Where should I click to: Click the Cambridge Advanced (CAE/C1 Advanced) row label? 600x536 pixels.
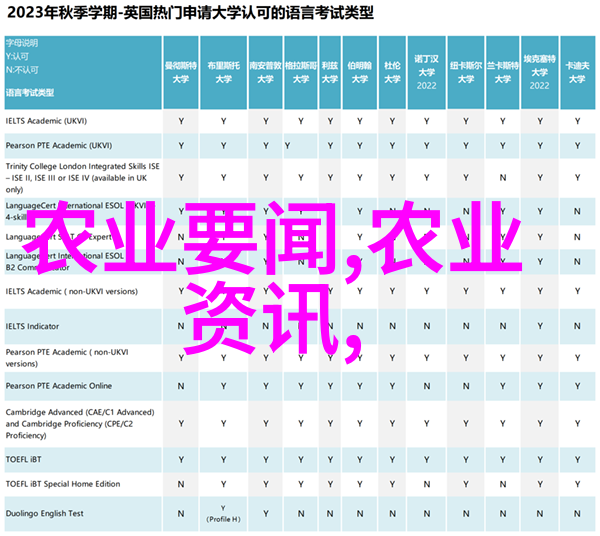click(x=80, y=424)
